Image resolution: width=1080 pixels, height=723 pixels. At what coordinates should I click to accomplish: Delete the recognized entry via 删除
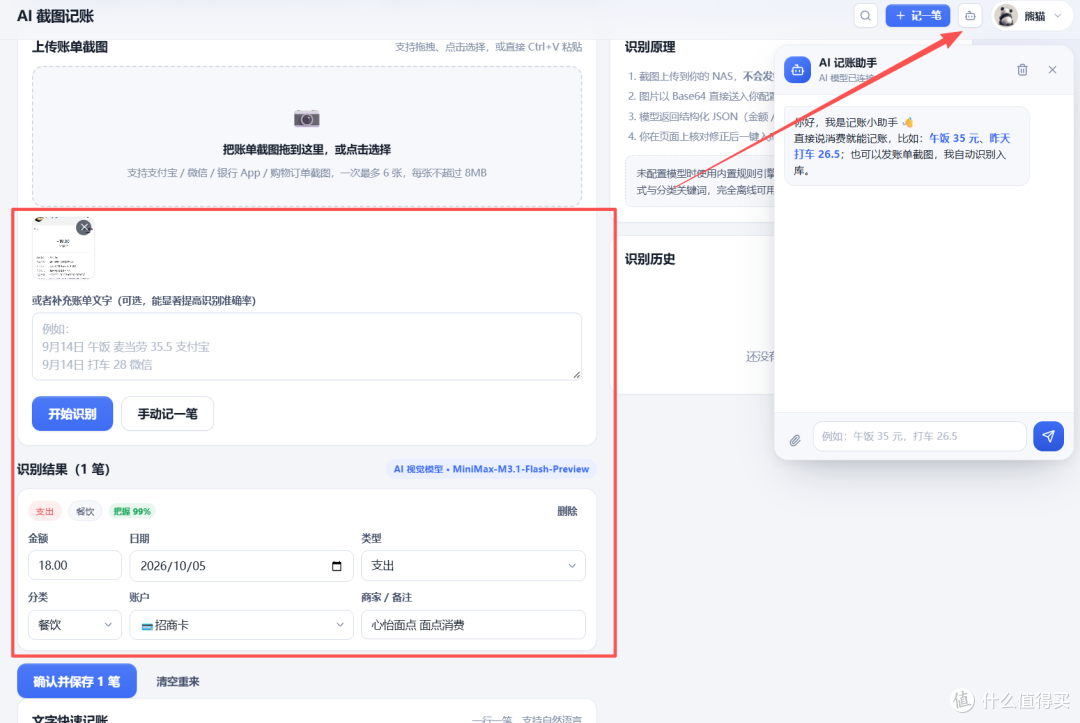point(567,511)
